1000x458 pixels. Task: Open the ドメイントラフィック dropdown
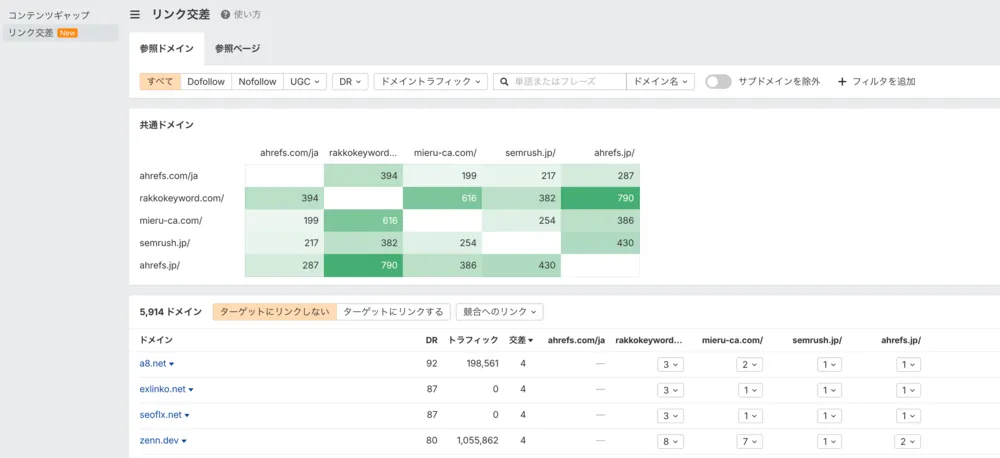click(430, 82)
